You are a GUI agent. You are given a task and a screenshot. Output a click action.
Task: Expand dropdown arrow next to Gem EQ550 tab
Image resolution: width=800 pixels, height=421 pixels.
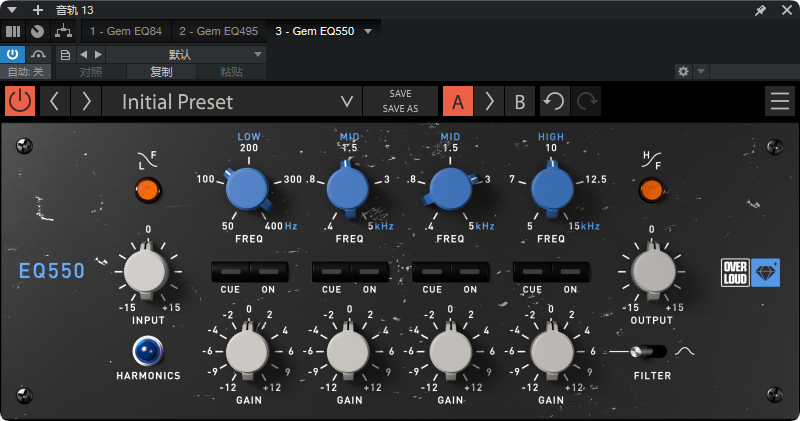tap(368, 32)
